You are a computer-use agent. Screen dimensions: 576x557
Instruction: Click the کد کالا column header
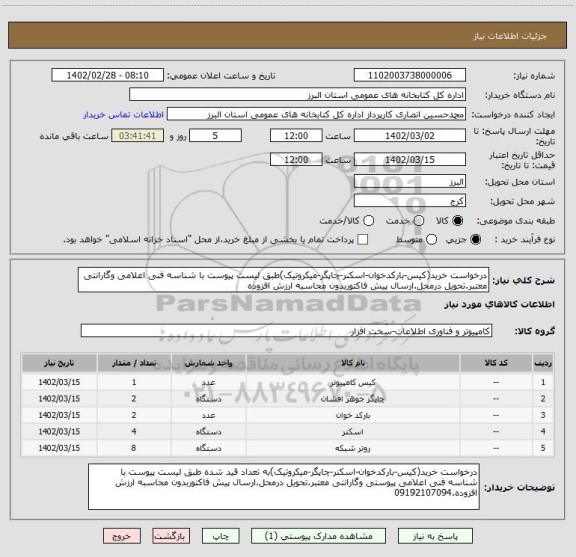tap(496, 363)
